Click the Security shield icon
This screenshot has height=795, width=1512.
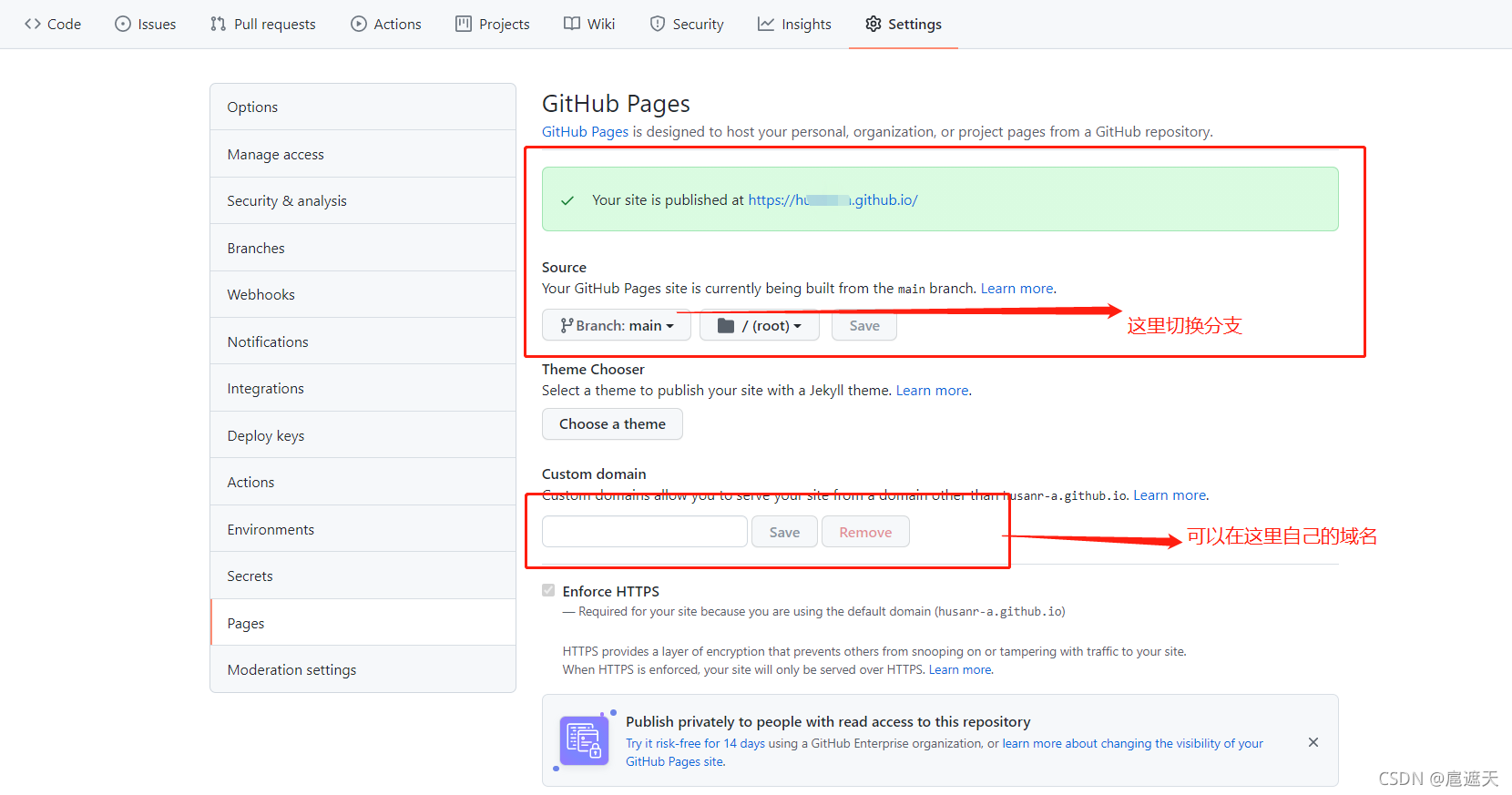(658, 24)
